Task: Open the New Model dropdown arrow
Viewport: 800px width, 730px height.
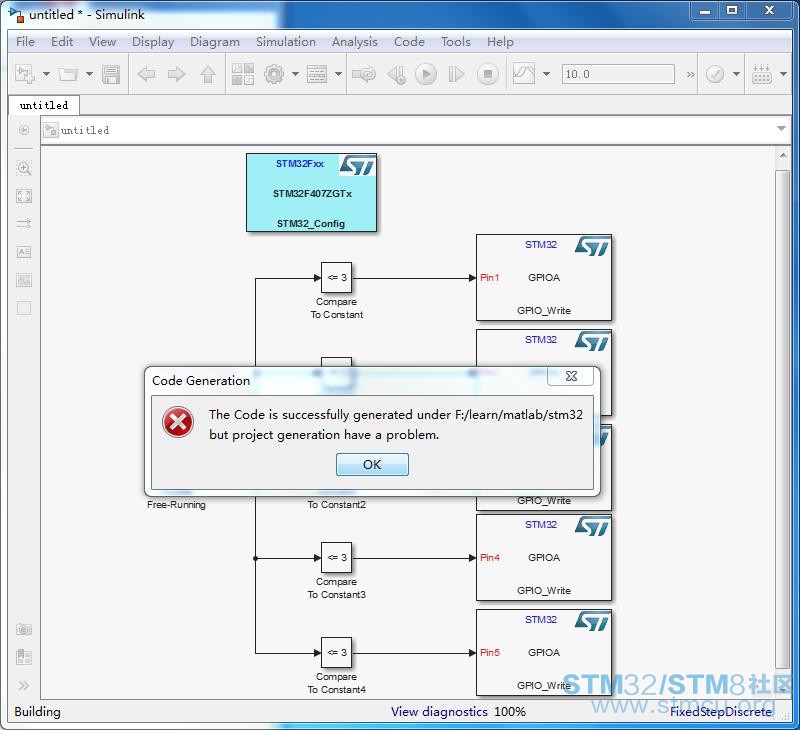Action: [46, 74]
